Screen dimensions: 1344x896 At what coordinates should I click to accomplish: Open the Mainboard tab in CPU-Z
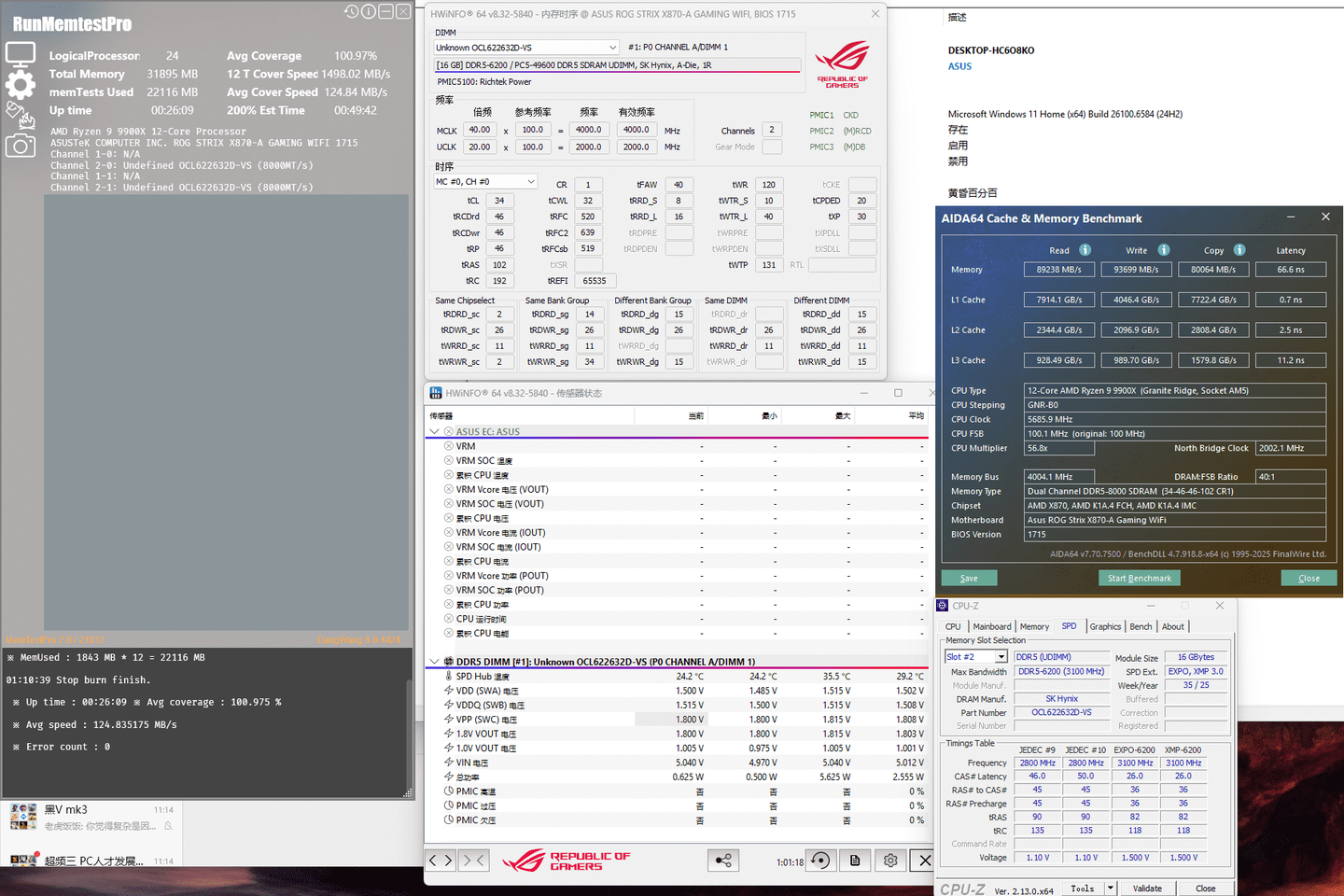pos(992,627)
